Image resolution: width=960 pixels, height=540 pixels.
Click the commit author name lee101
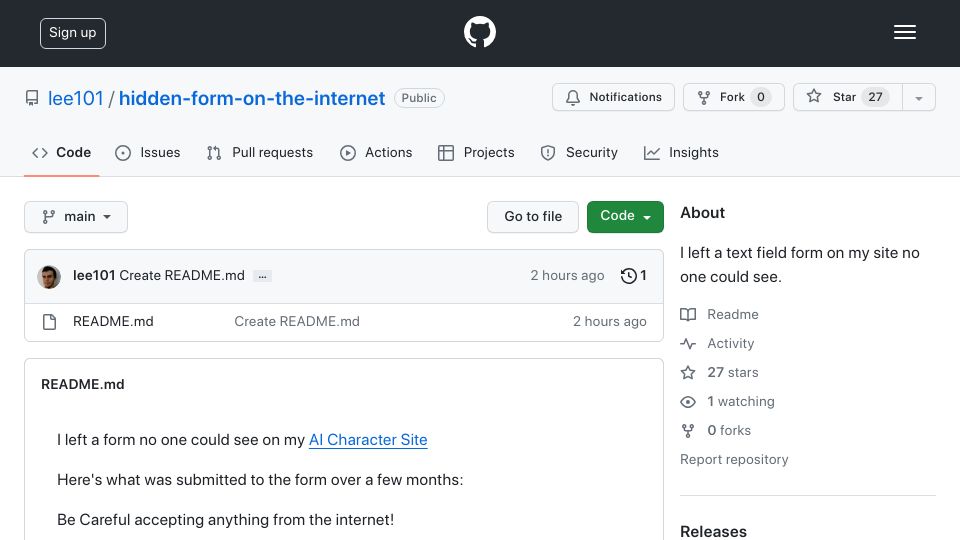tap(94, 276)
